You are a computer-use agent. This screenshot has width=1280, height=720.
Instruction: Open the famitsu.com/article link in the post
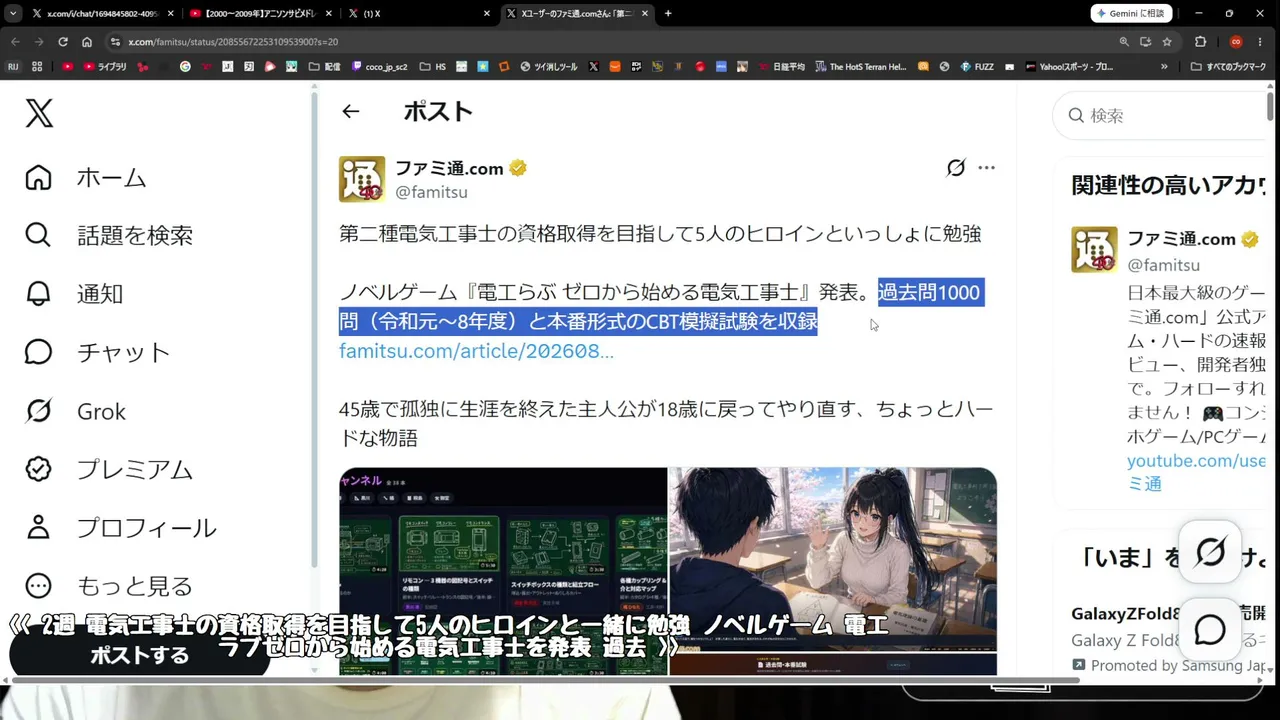(x=476, y=351)
